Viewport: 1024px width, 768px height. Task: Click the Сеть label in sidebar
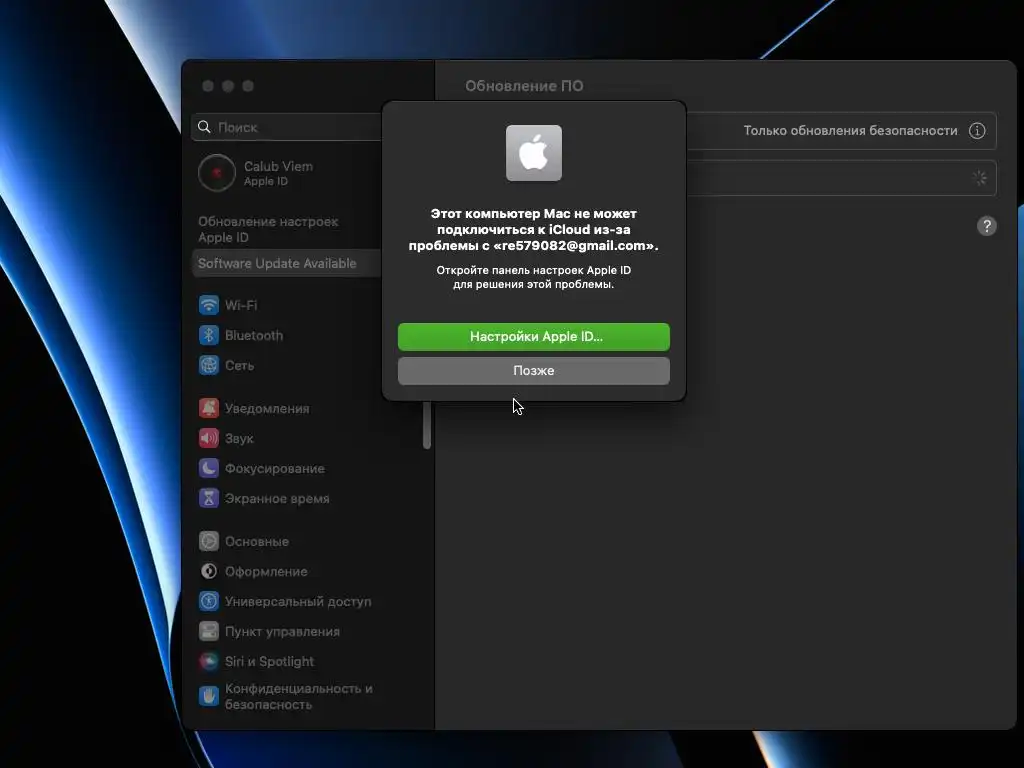(x=240, y=365)
